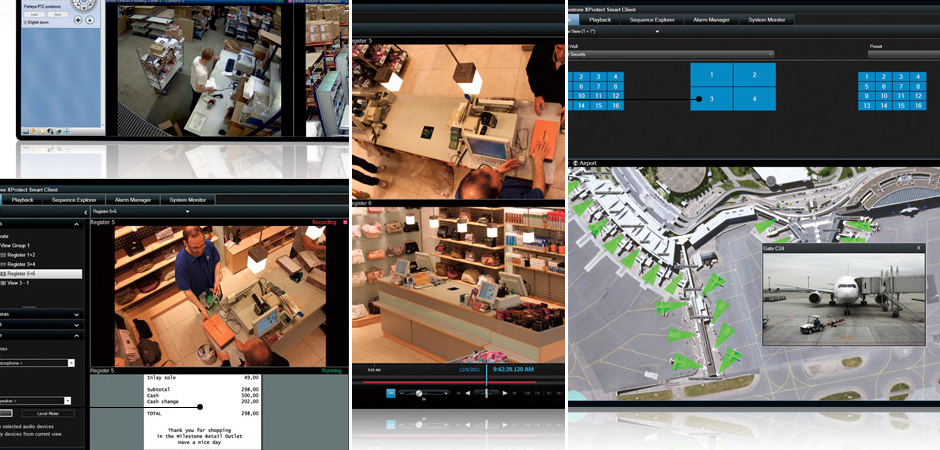Click the Register 5 overhead camera feed
The image size is (940, 450).
[x=458, y=122]
